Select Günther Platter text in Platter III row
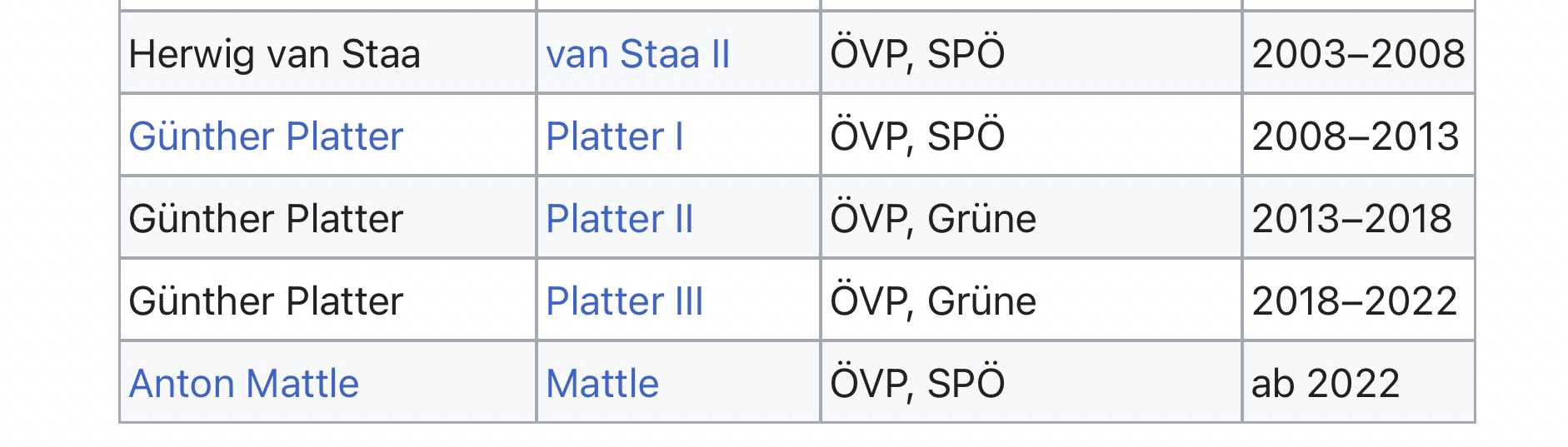The height and width of the screenshot is (447, 1568). [266, 301]
